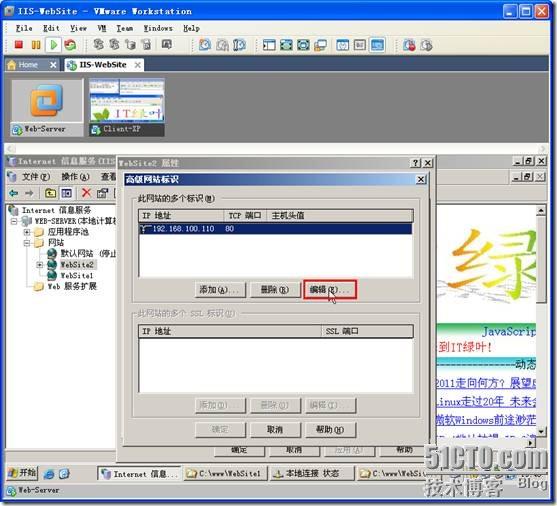Open the 微软Windows前途渺茫 link
Screen dimensions: 557x506
point(486,420)
